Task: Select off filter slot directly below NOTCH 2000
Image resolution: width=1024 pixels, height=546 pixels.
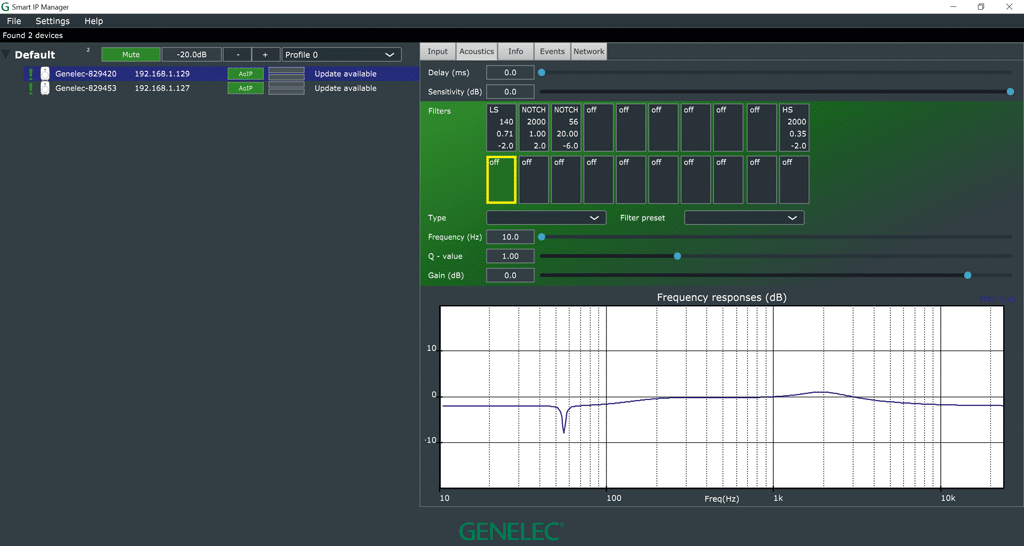Action: 534,180
